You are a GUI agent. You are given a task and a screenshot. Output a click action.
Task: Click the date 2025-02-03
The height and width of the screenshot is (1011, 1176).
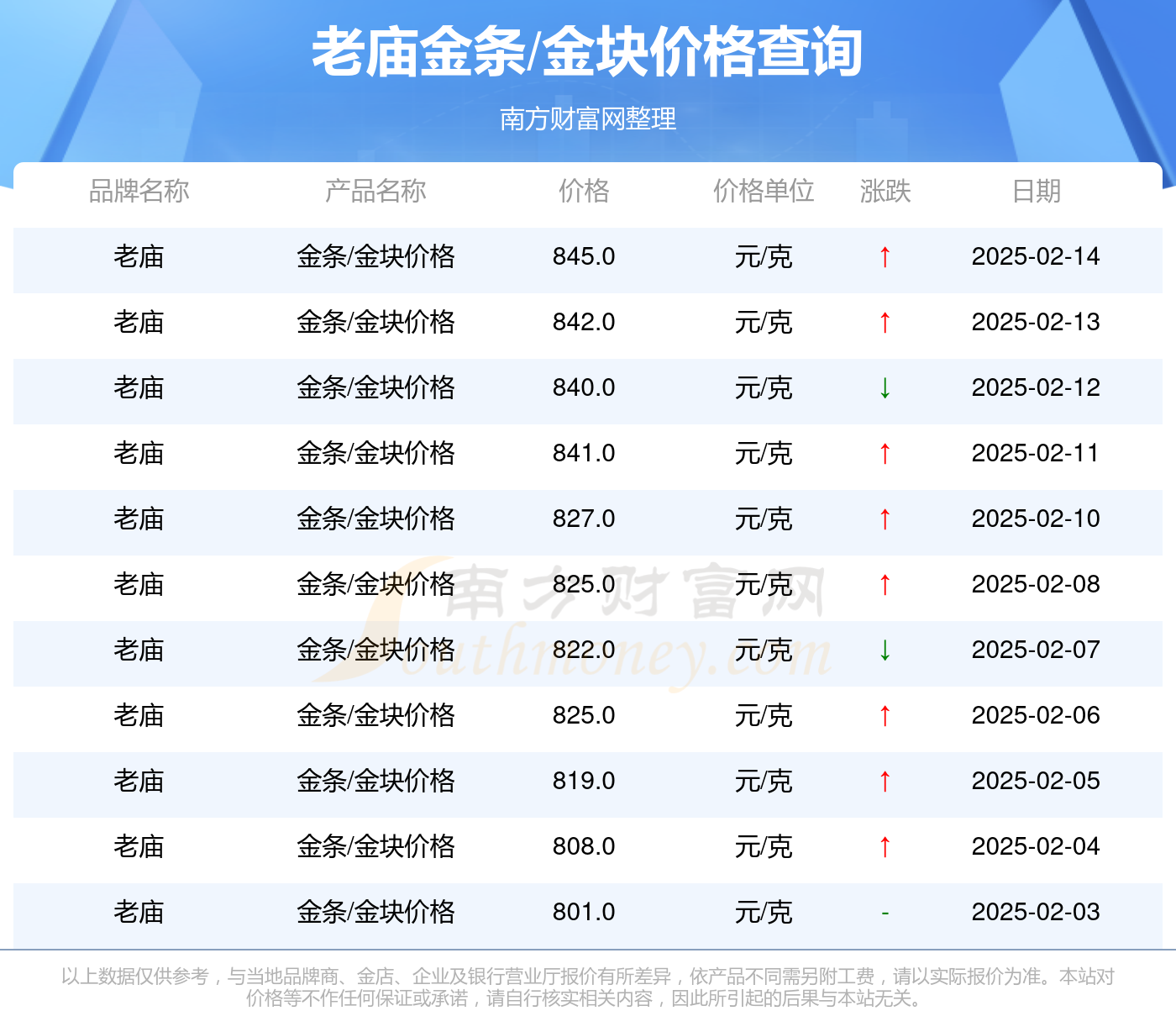pyautogui.click(x=1036, y=912)
